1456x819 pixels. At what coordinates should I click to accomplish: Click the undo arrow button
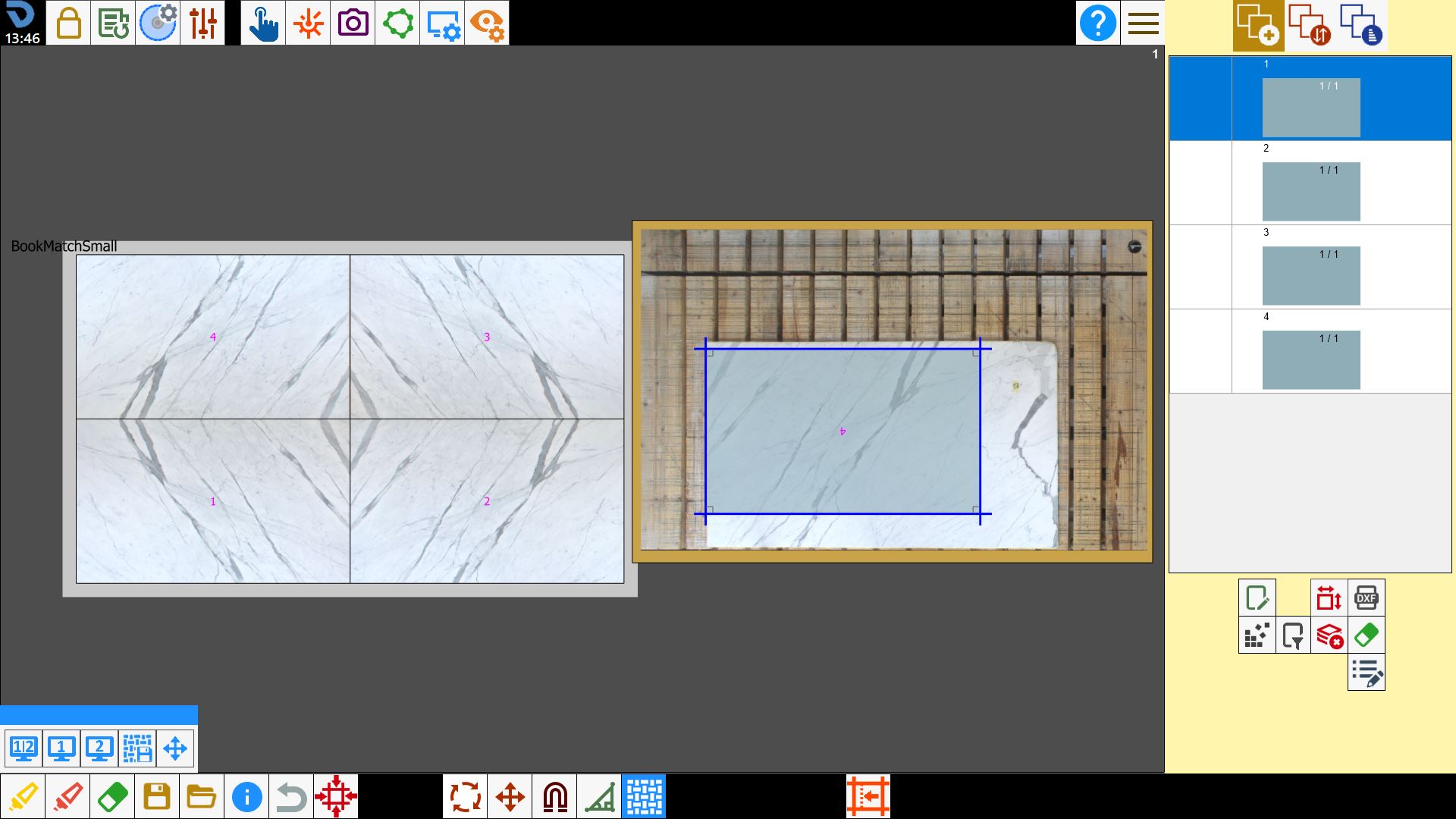[291, 796]
